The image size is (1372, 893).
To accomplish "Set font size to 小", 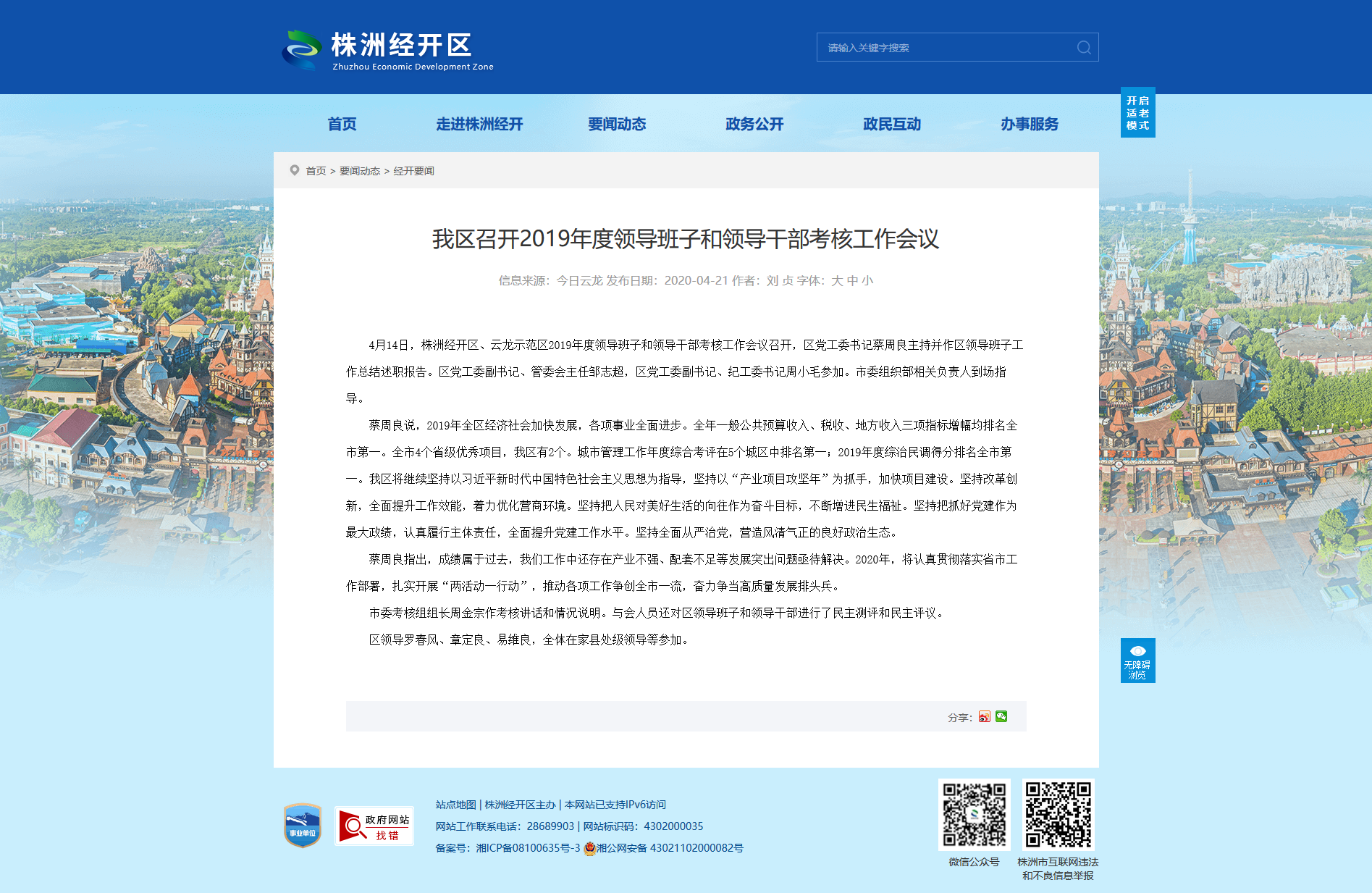I will click(867, 281).
